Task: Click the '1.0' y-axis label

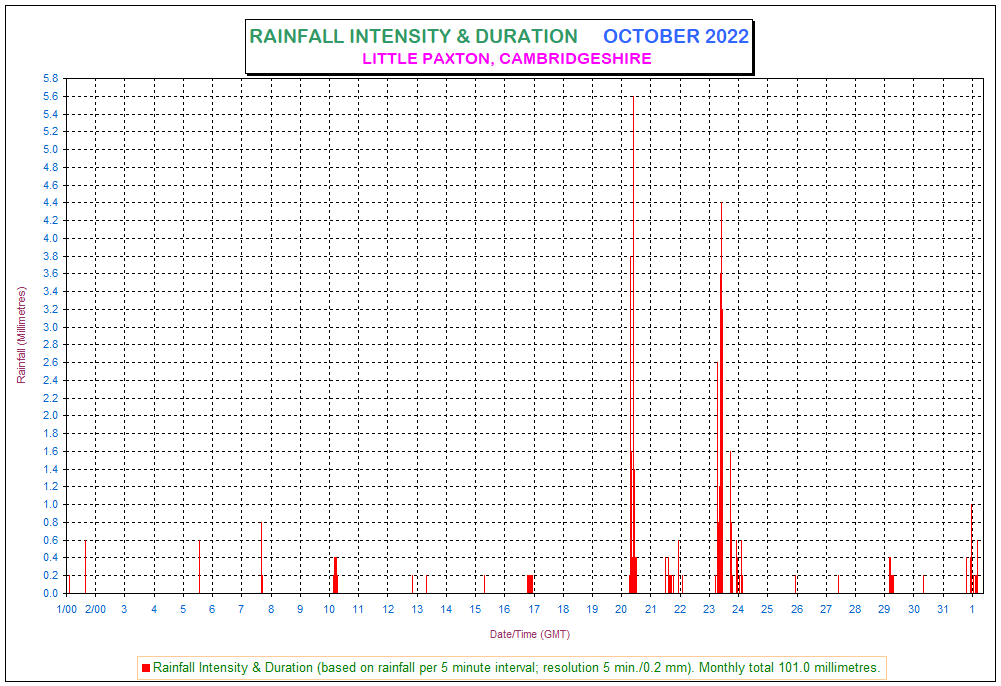Action: [x=50, y=504]
